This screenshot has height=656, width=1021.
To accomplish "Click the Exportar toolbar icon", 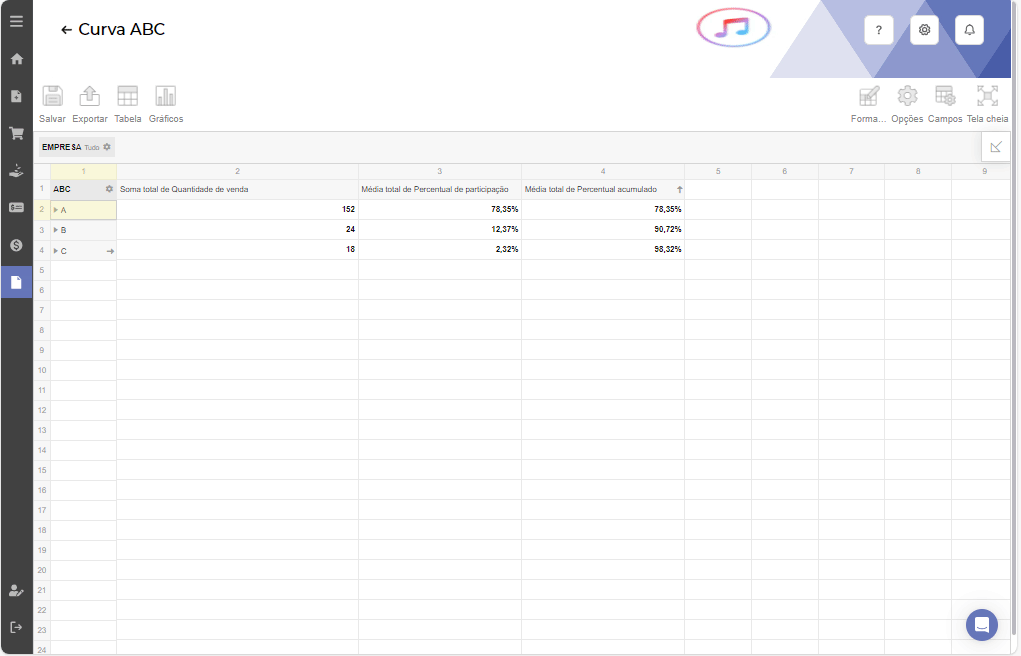I will (90, 97).
